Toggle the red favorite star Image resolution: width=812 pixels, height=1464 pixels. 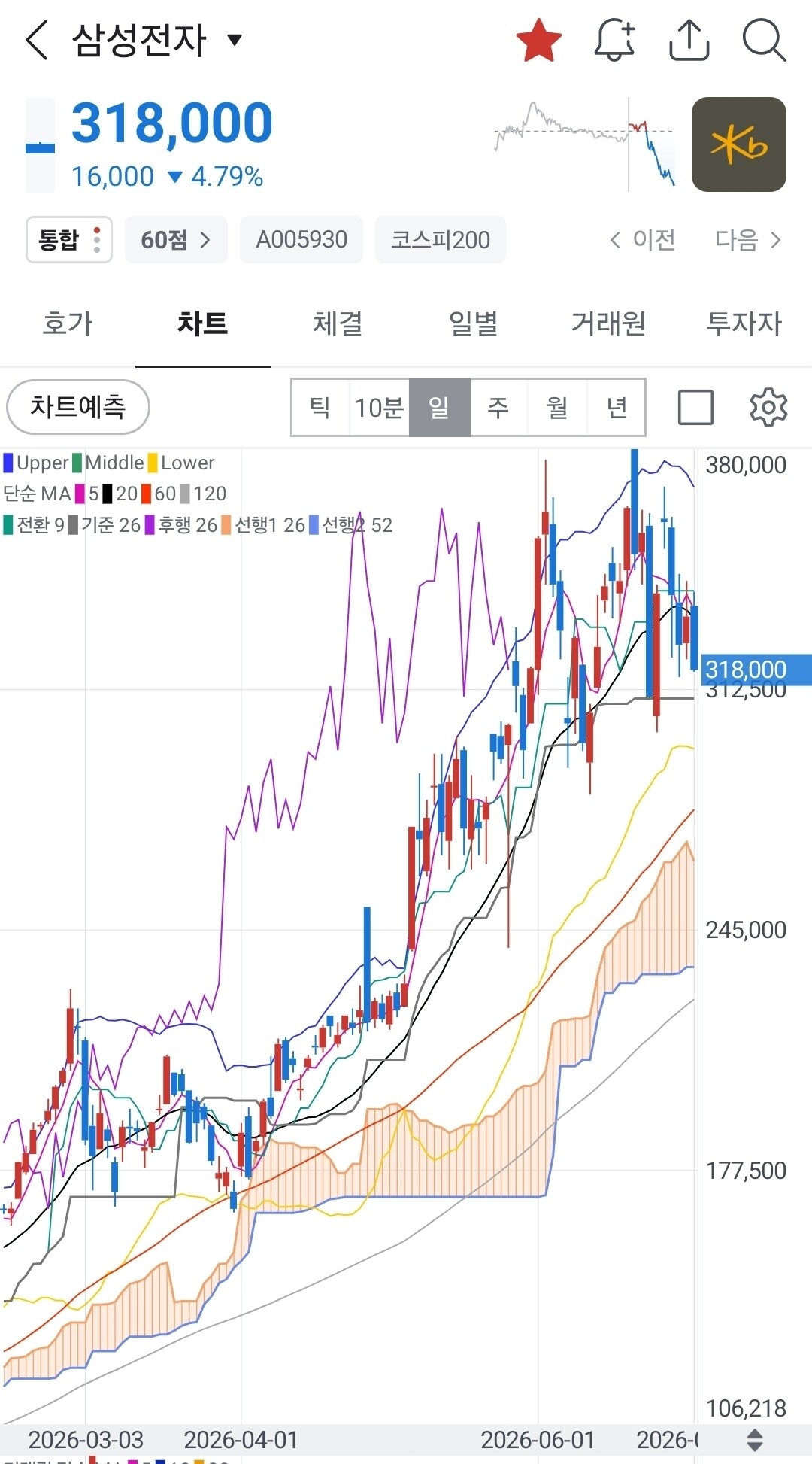pyautogui.click(x=539, y=41)
